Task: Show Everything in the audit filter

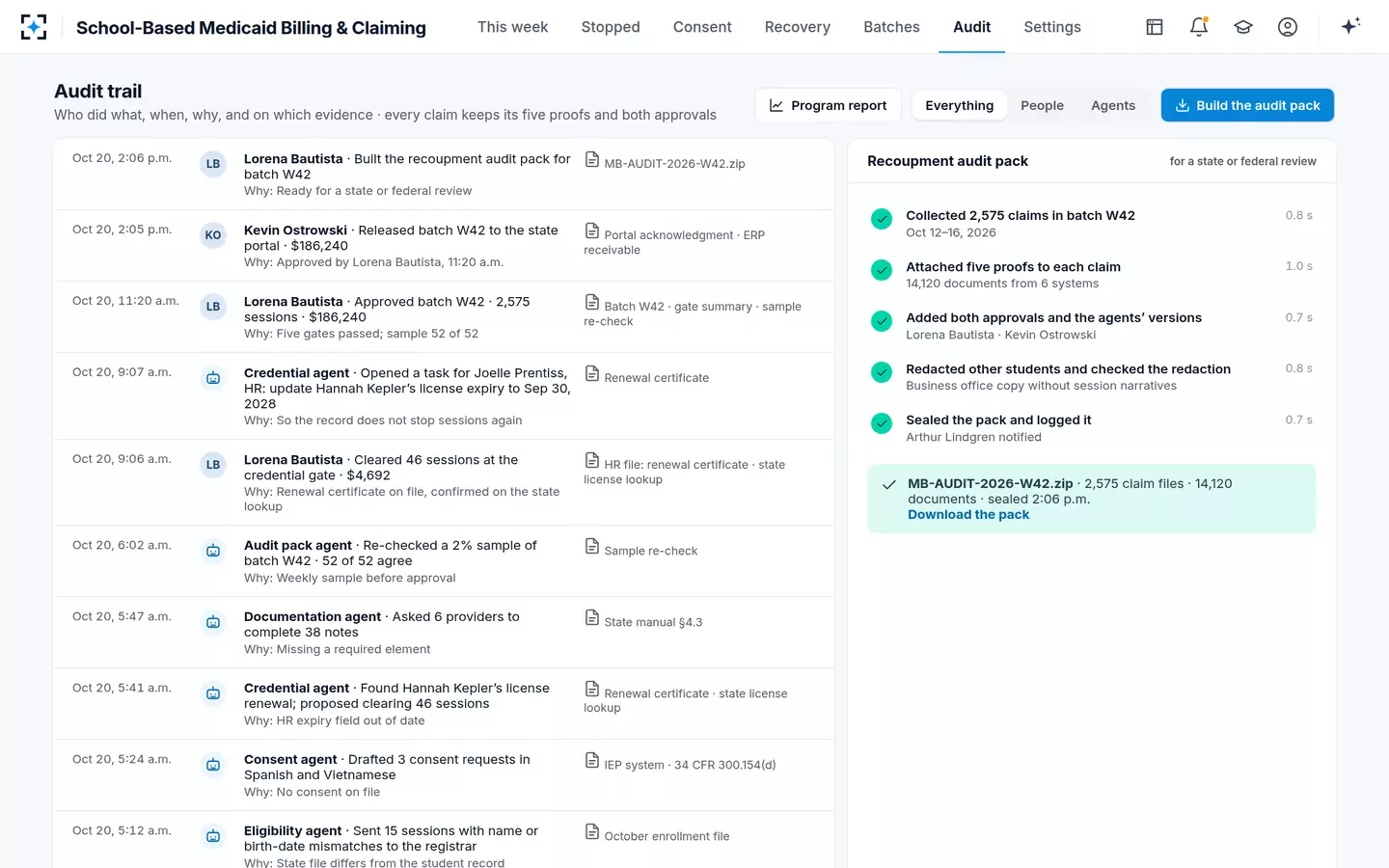Action: (x=959, y=106)
